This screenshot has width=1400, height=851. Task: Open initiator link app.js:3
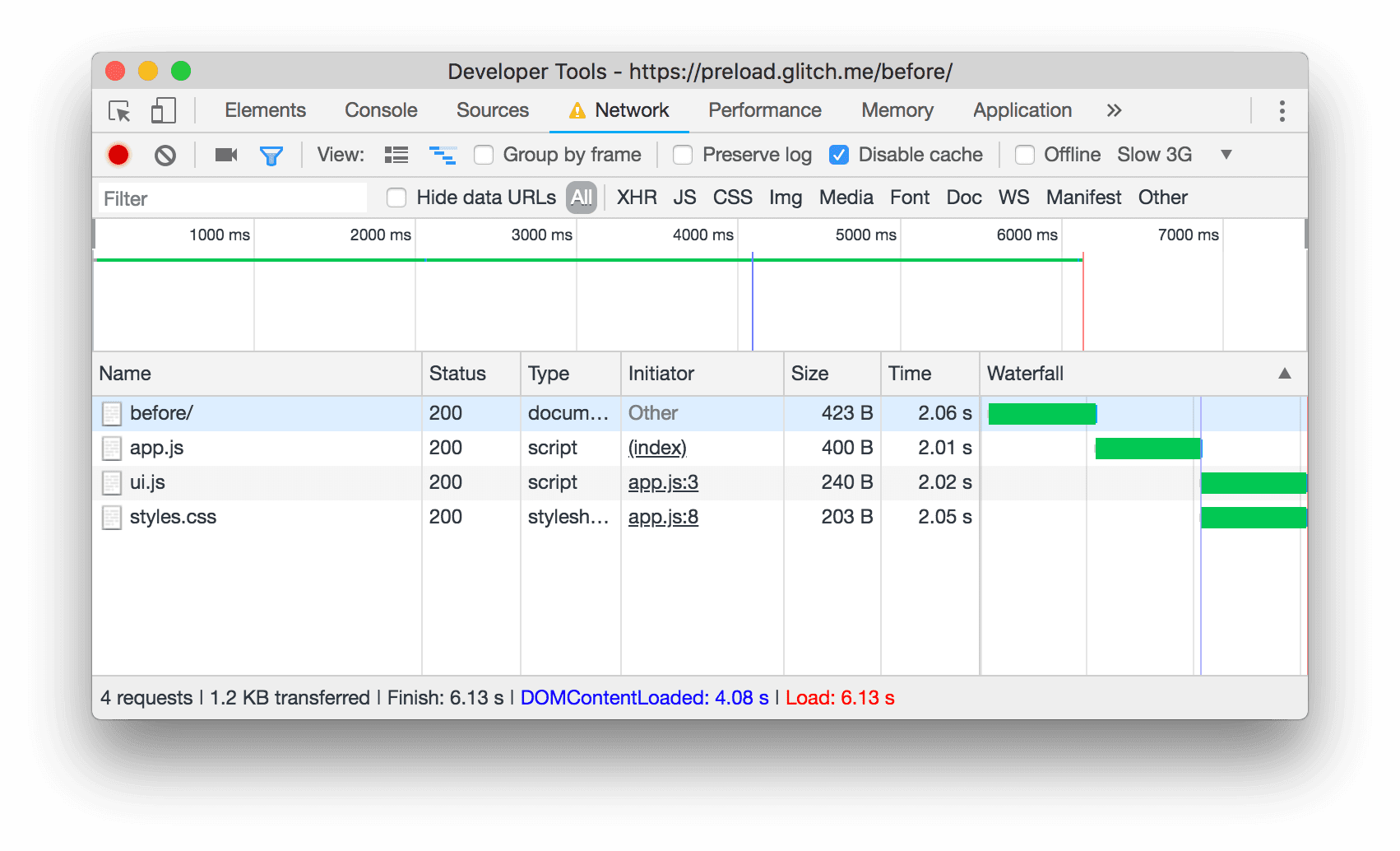coord(663,482)
